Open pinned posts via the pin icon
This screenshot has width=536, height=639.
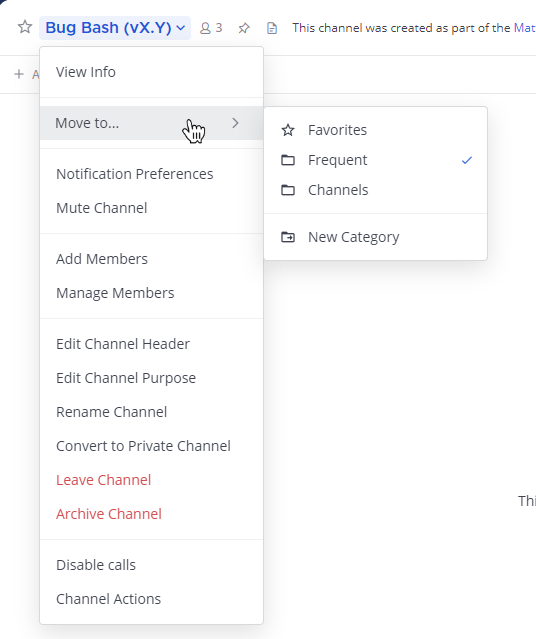244,28
